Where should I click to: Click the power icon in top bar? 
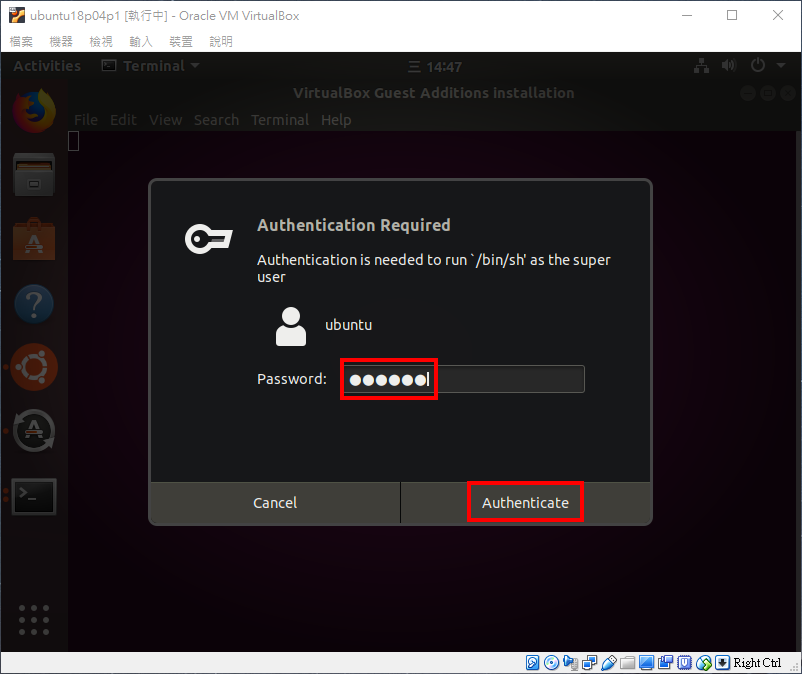point(758,65)
